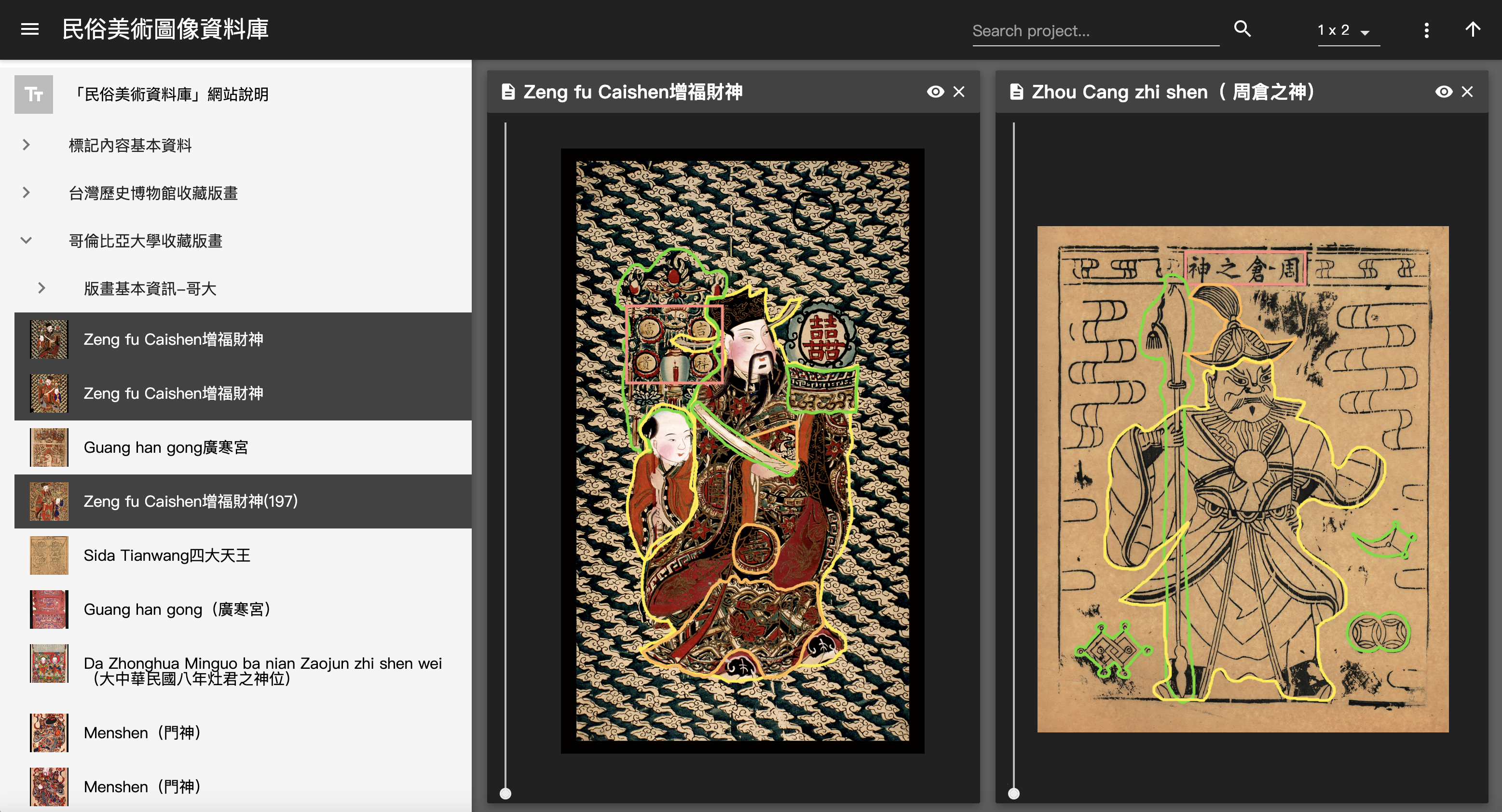This screenshot has height=812, width=1502.
Task: Toggle annotation visibility in Zeng fu Caishen panel
Action: 935,92
